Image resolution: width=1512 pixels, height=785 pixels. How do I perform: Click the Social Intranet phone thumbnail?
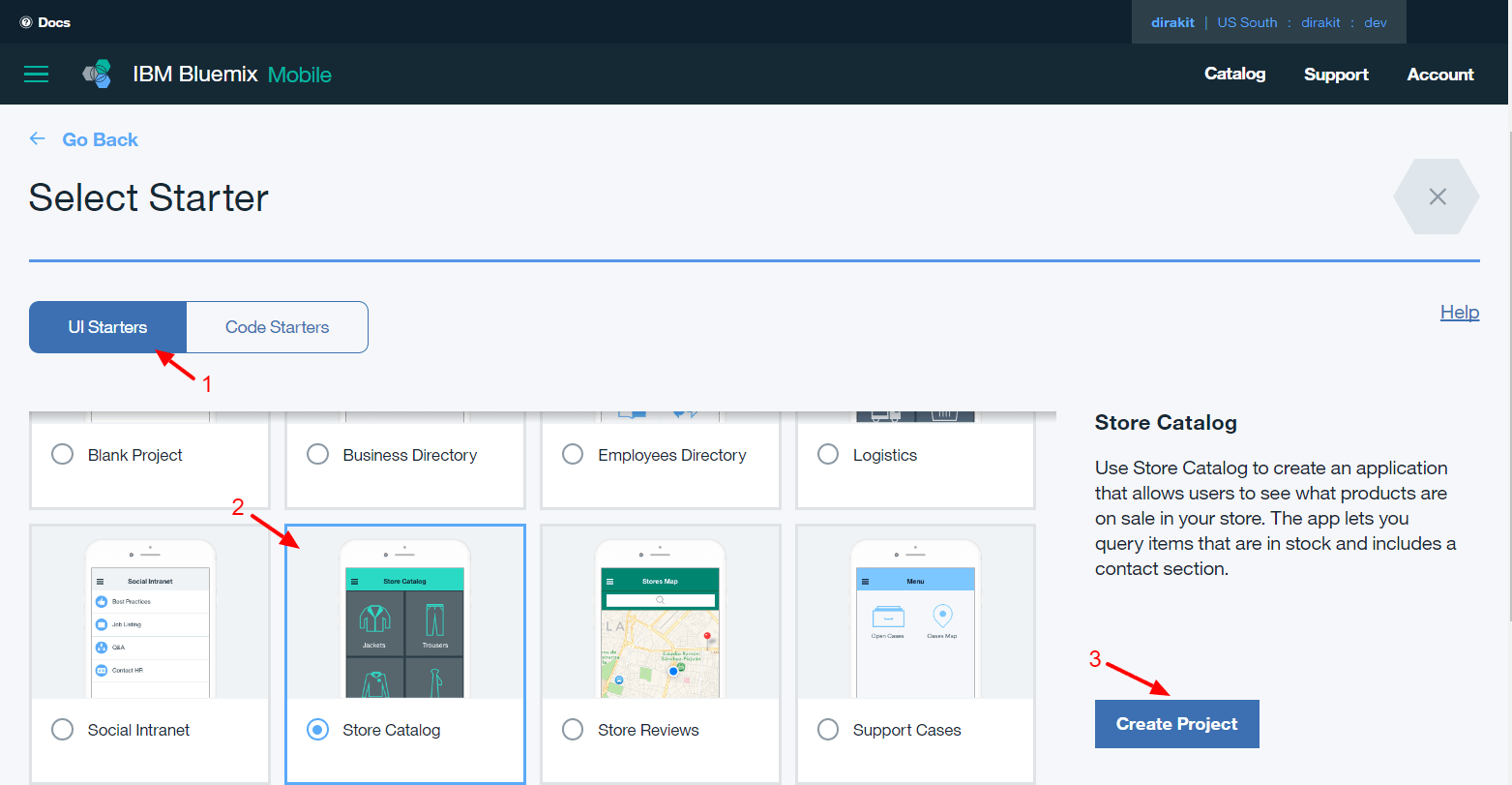pyautogui.click(x=150, y=619)
